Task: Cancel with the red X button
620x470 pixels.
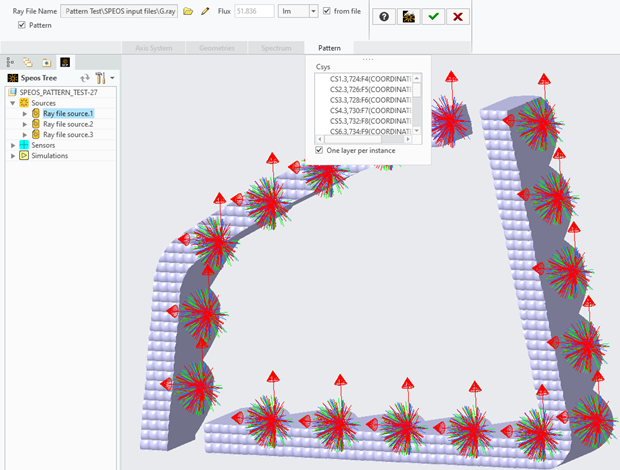Action: tap(457, 17)
